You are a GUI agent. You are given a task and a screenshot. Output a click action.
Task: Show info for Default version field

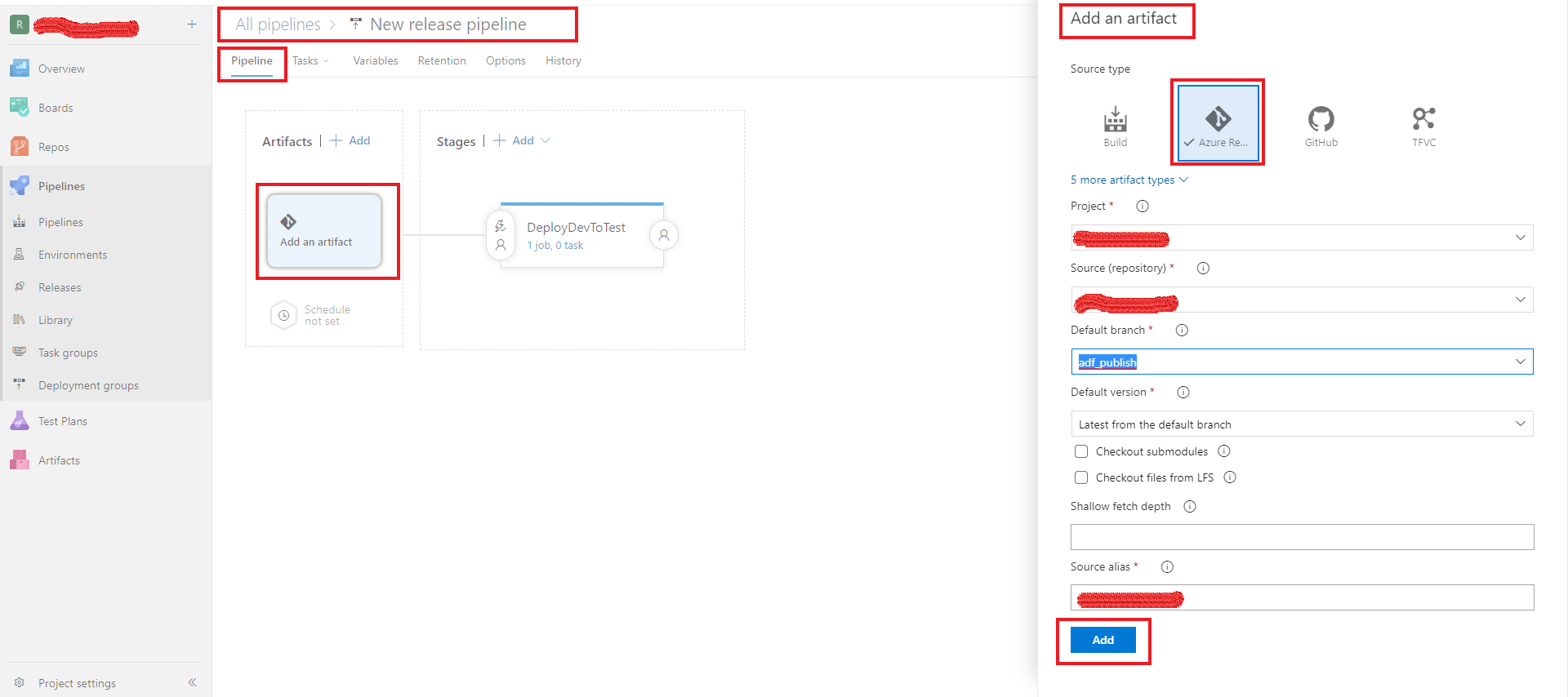1183,393
